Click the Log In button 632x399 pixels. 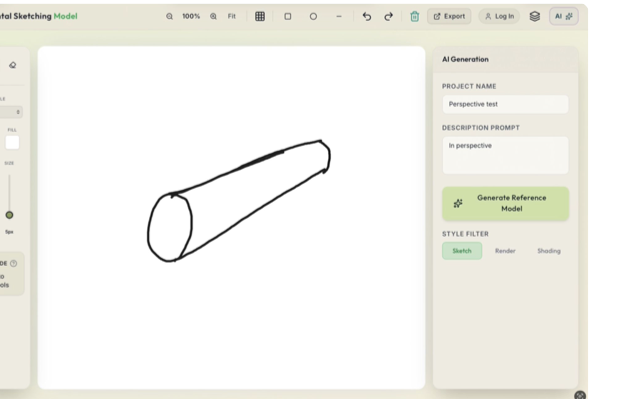tap(499, 17)
